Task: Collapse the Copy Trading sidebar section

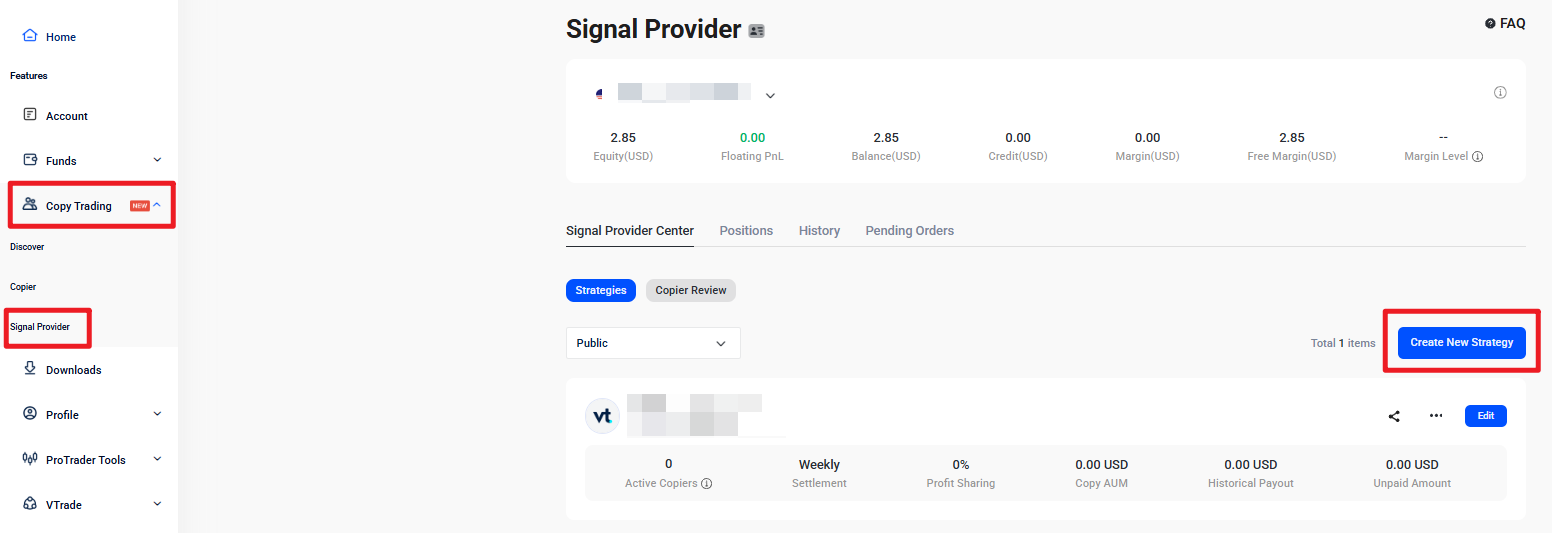Action: pos(157,205)
